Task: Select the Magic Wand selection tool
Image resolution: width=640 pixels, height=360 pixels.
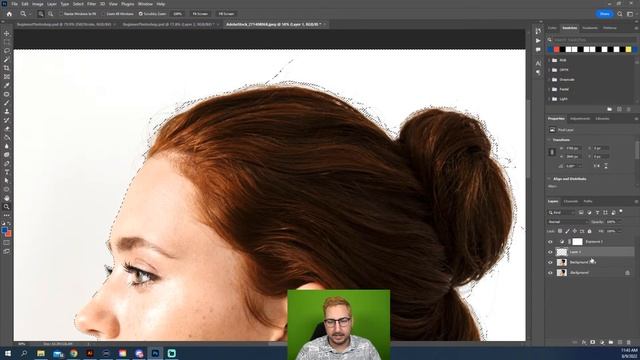Action: (x=7, y=59)
